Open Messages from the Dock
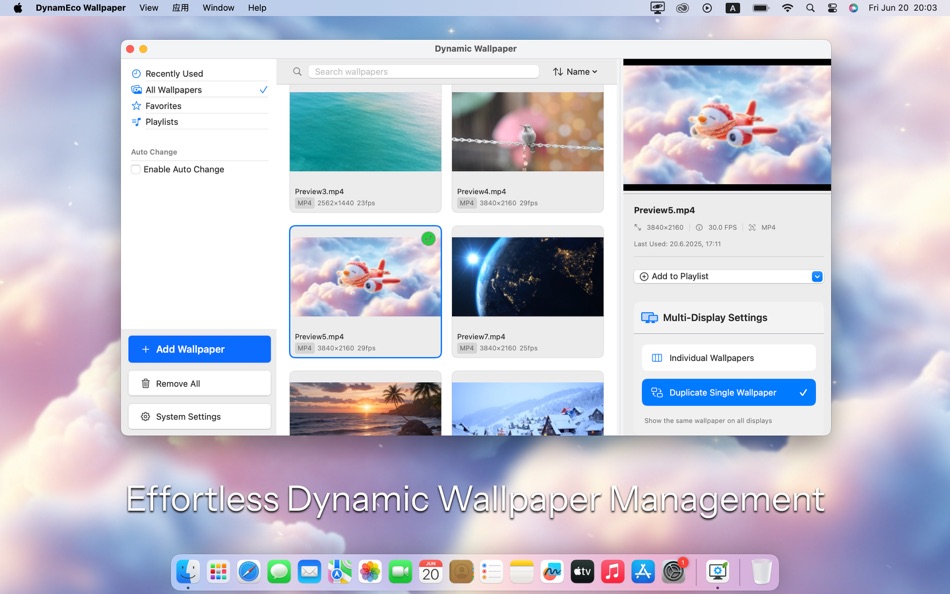This screenshot has width=950, height=594. 279,571
